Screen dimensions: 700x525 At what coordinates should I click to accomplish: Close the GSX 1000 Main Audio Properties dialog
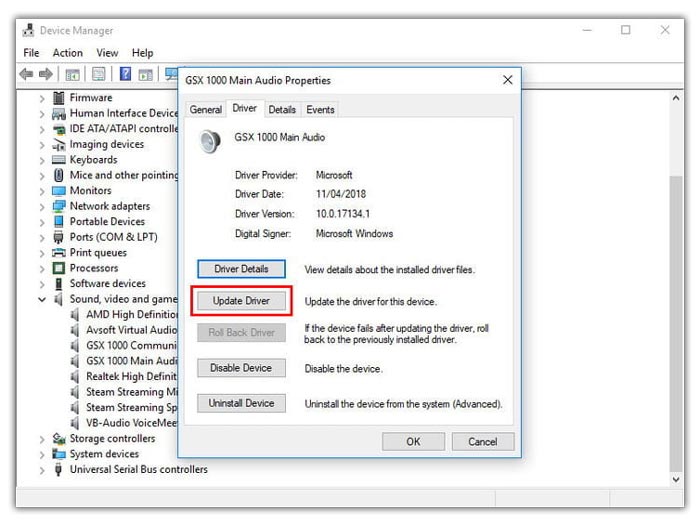pyautogui.click(x=508, y=80)
